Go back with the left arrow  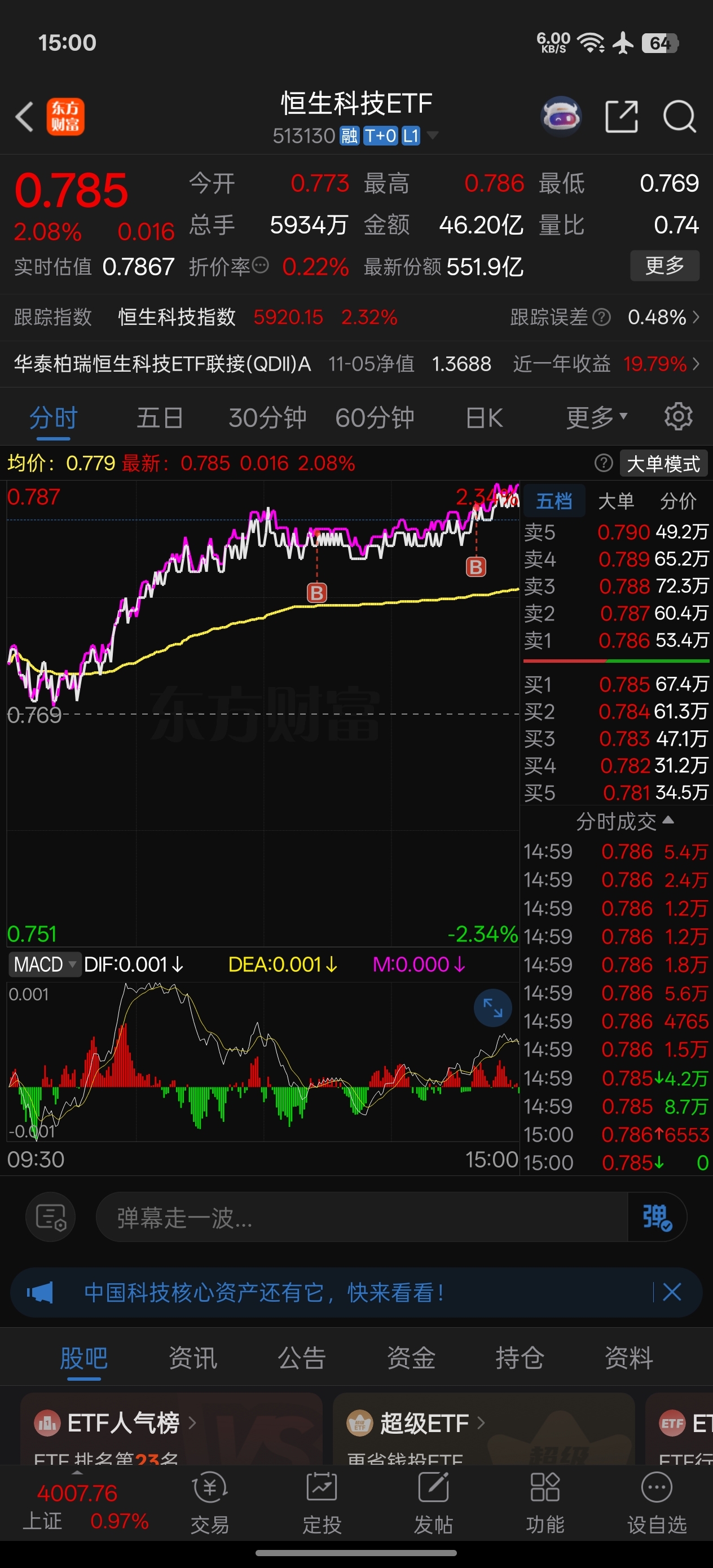pos(24,116)
